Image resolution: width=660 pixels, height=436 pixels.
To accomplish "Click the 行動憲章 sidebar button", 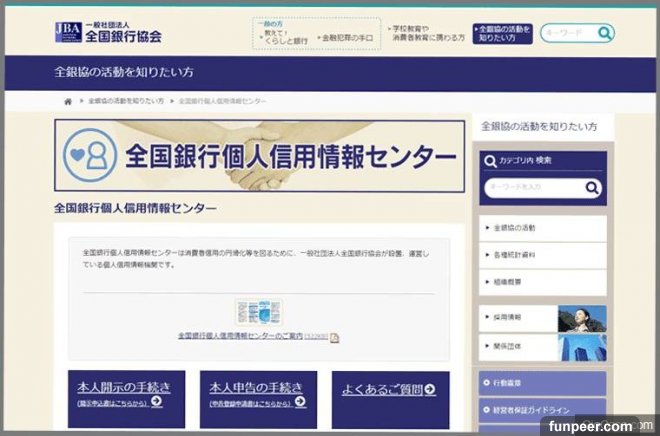I will click(542, 382).
